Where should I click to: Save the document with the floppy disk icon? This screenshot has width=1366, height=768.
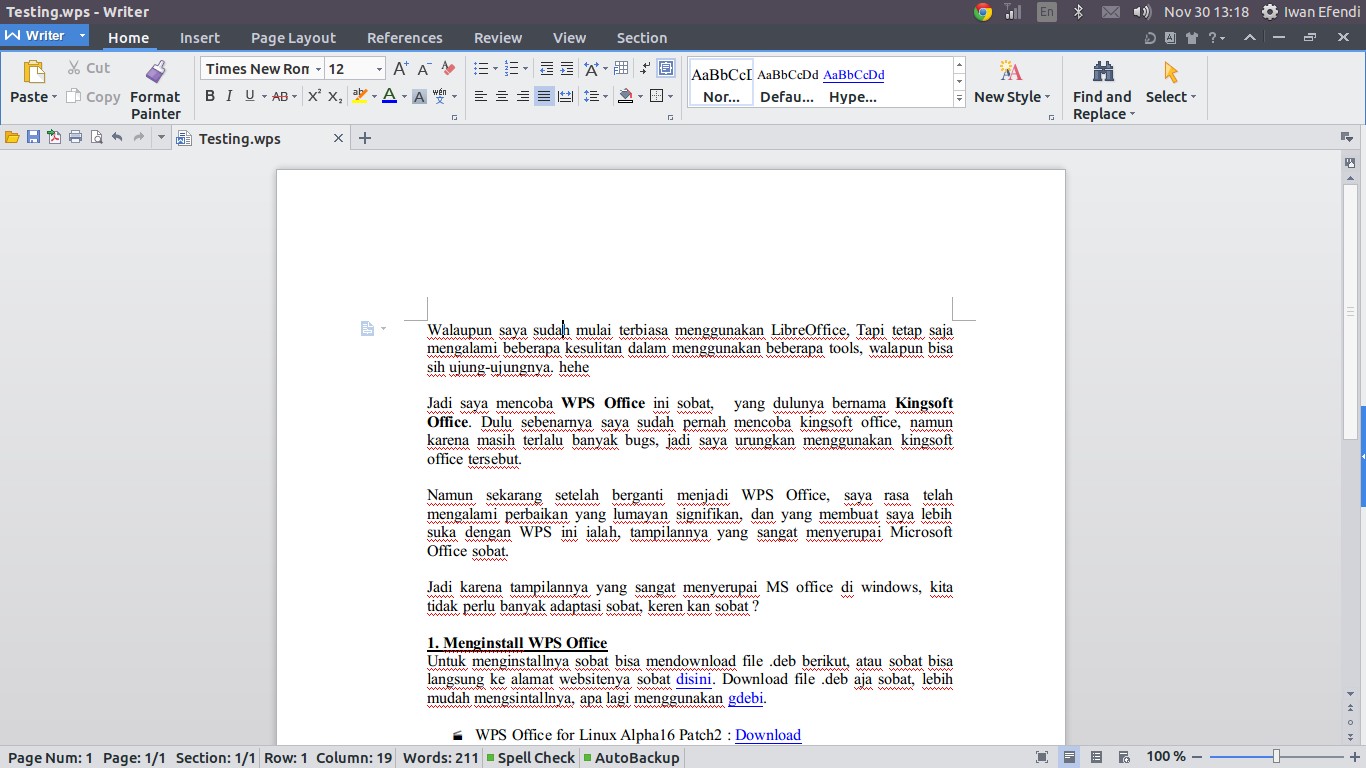click(x=33, y=138)
